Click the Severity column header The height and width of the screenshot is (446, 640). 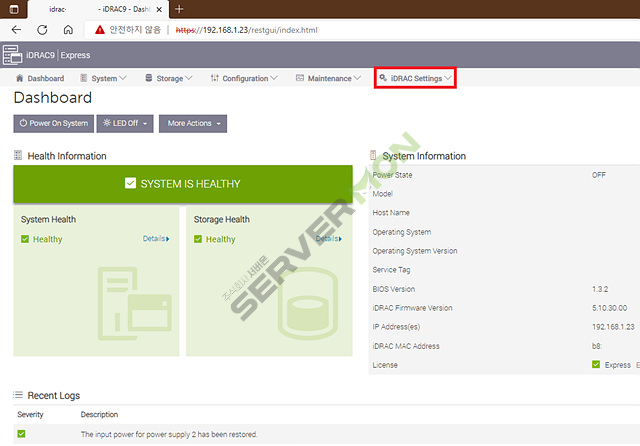click(x=30, y=414)
